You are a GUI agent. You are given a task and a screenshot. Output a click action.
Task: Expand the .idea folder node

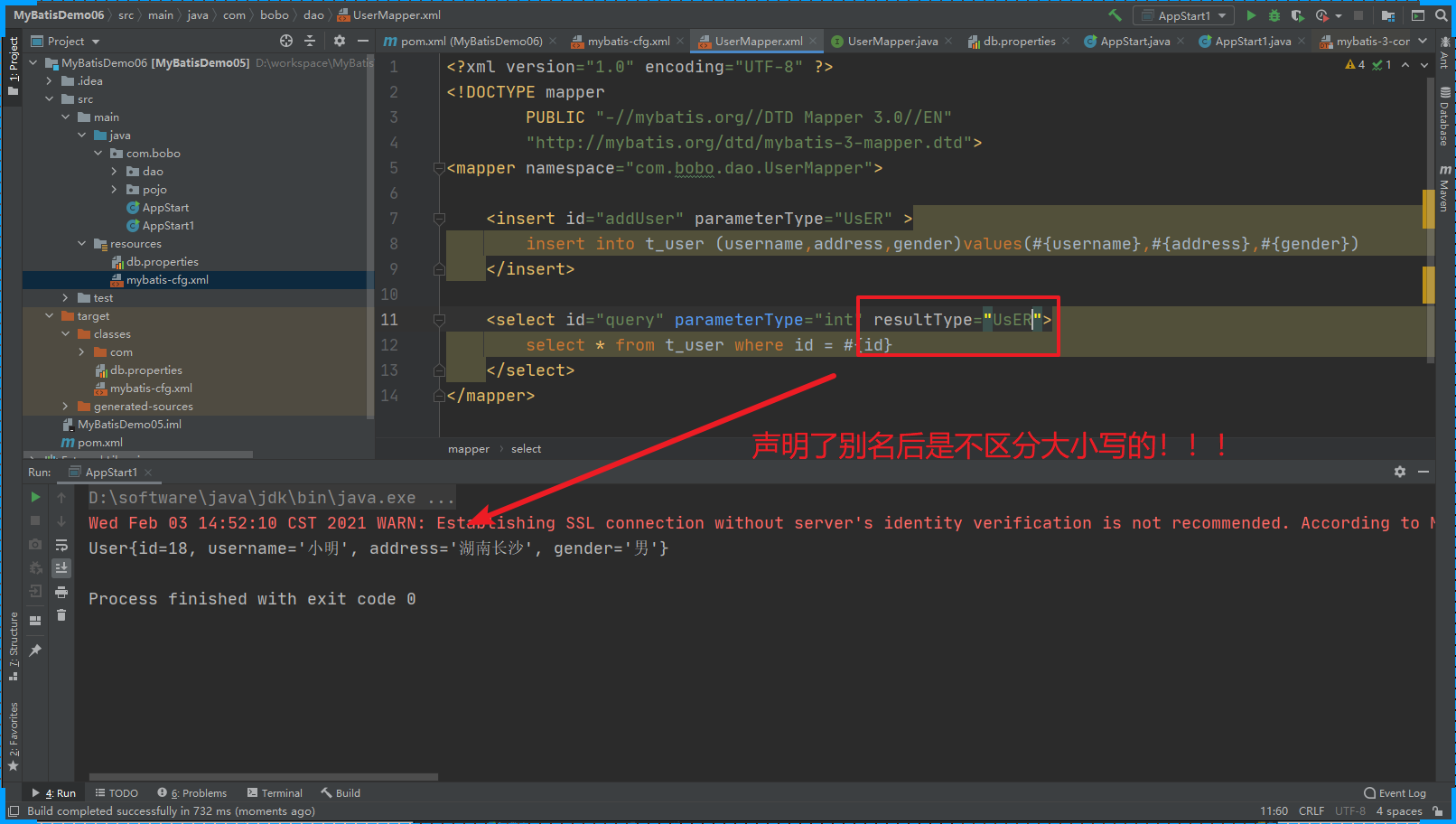click(50, 81)
